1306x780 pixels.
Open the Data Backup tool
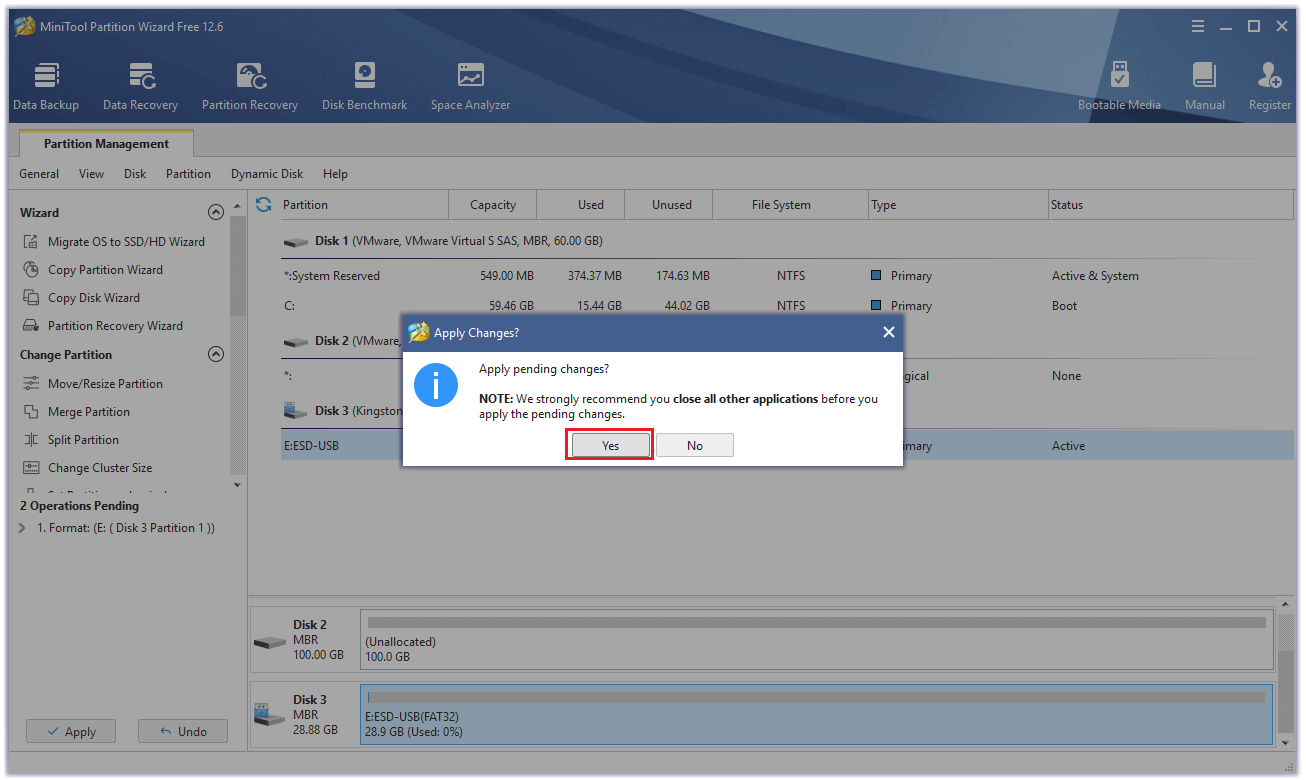point(46,86)
